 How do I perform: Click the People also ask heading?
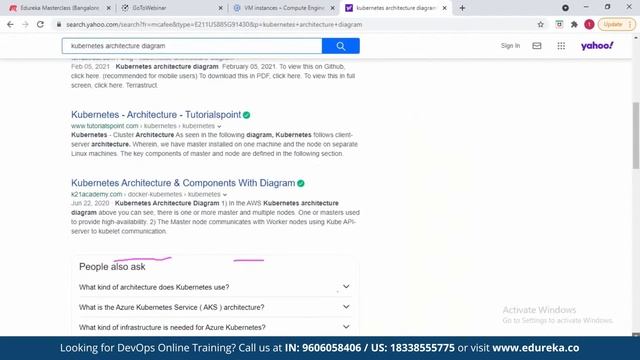click(x=112, y=267)
